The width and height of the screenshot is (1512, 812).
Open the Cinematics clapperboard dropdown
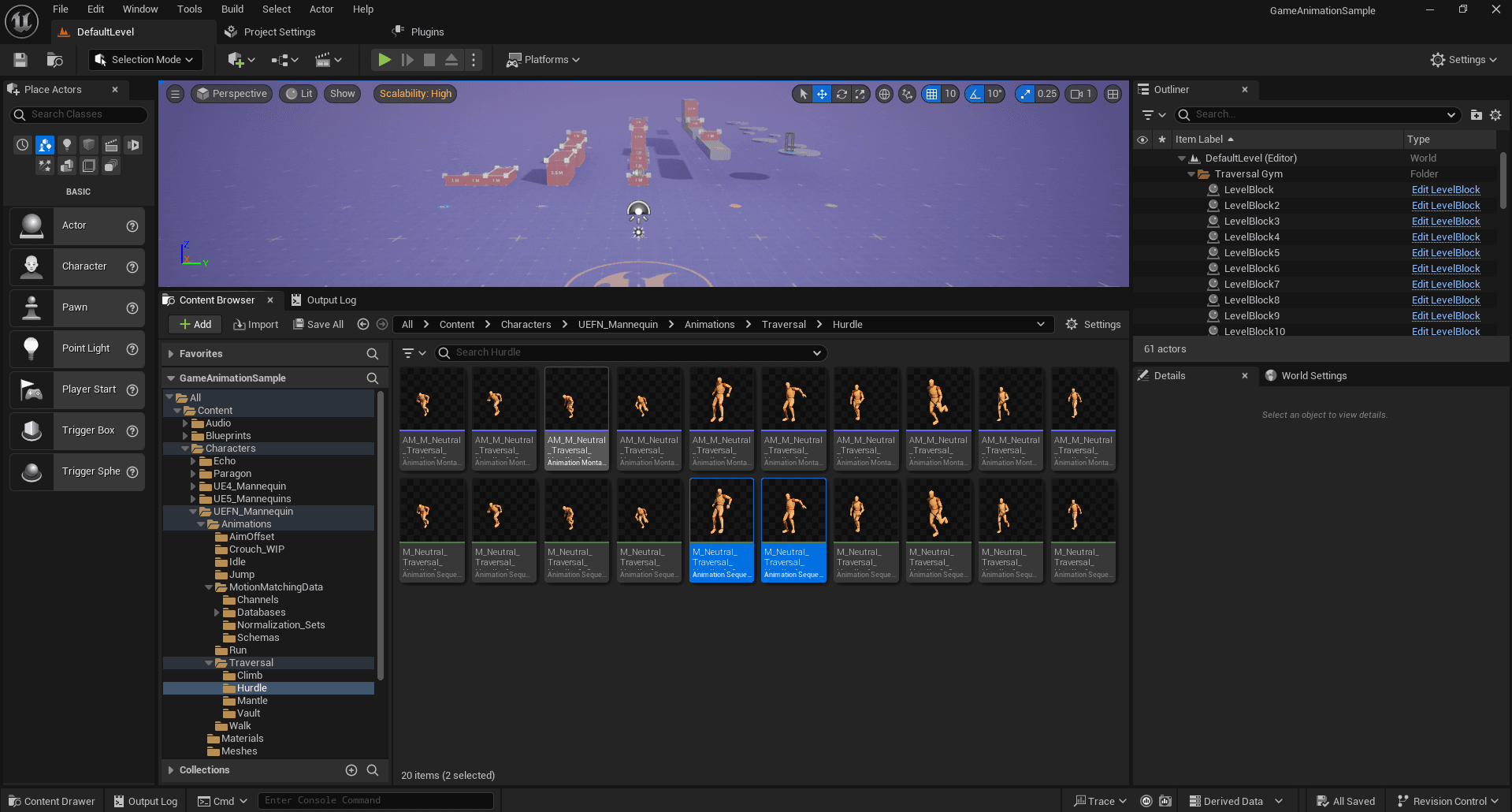328,60
